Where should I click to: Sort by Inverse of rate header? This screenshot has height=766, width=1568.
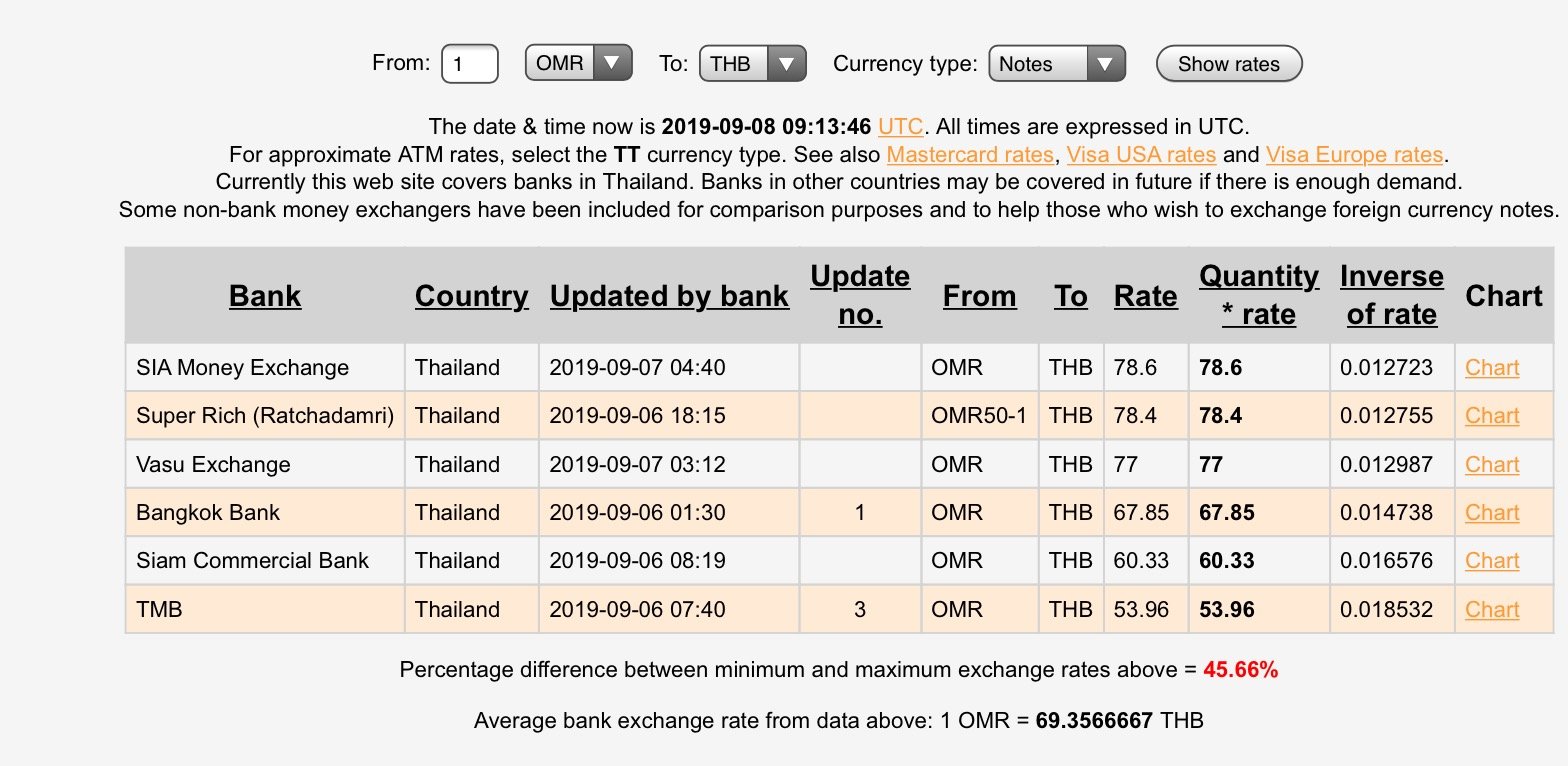1391,295
